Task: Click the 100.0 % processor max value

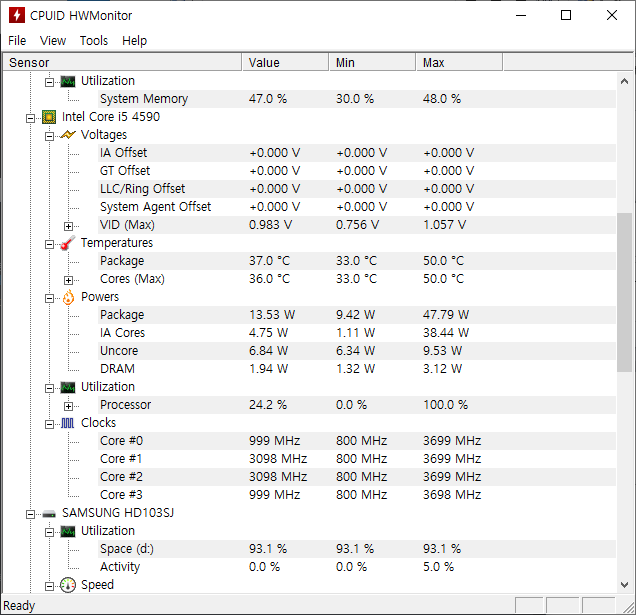Action: pos(445,405)
